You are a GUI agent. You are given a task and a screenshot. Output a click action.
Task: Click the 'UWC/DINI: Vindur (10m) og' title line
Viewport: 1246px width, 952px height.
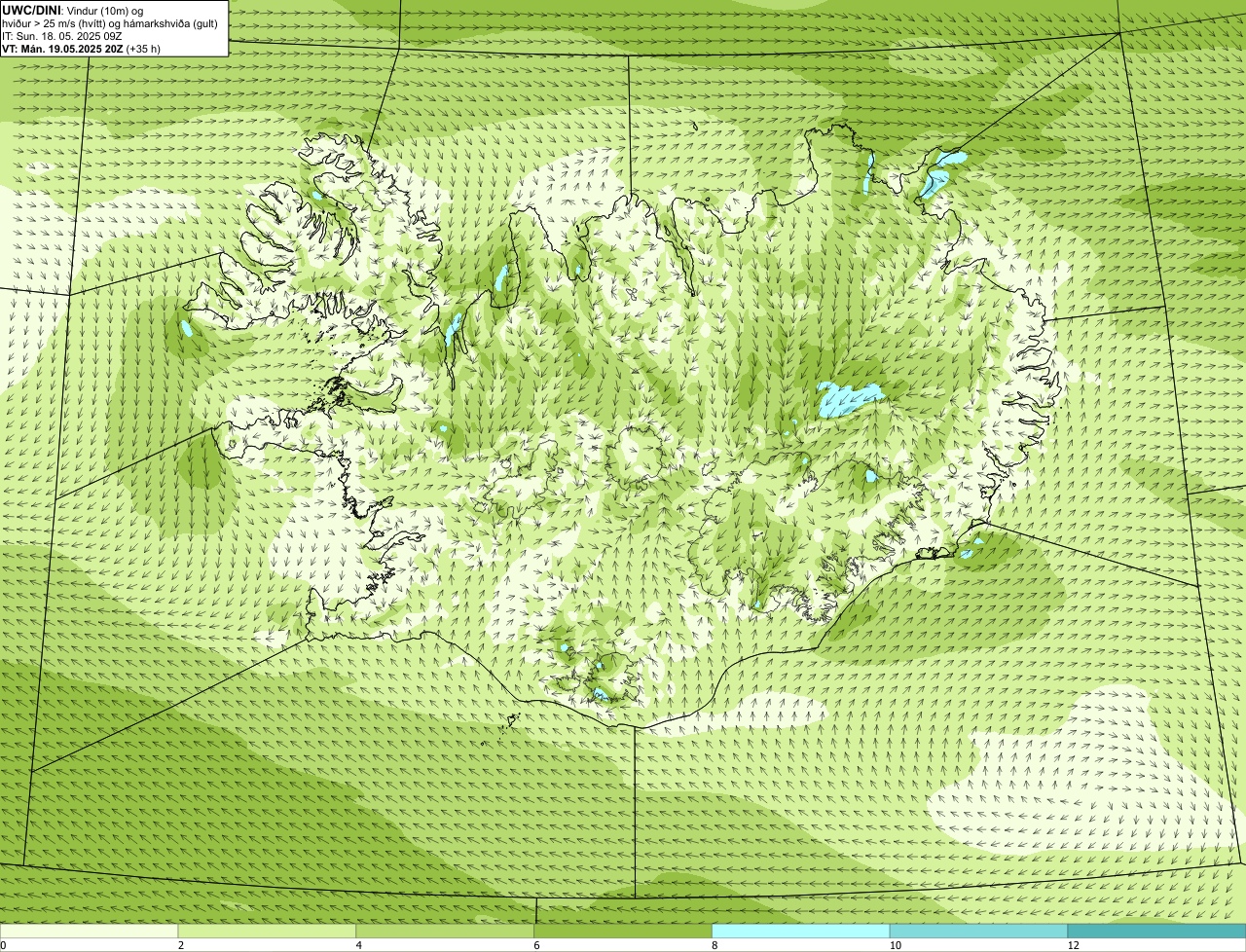(73, 10)
